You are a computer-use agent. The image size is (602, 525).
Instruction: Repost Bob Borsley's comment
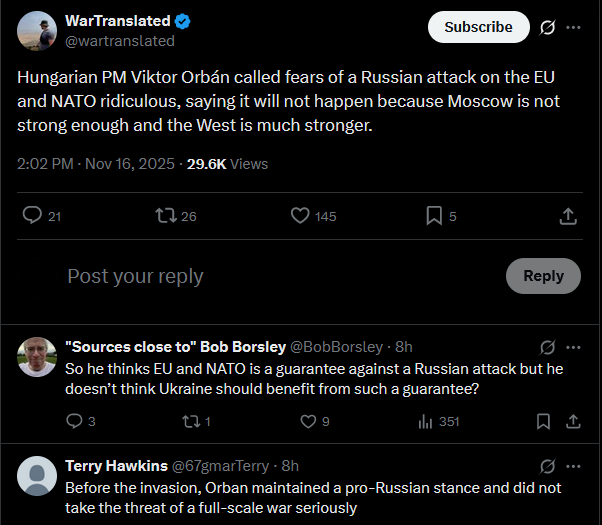(x=187, y=421)
